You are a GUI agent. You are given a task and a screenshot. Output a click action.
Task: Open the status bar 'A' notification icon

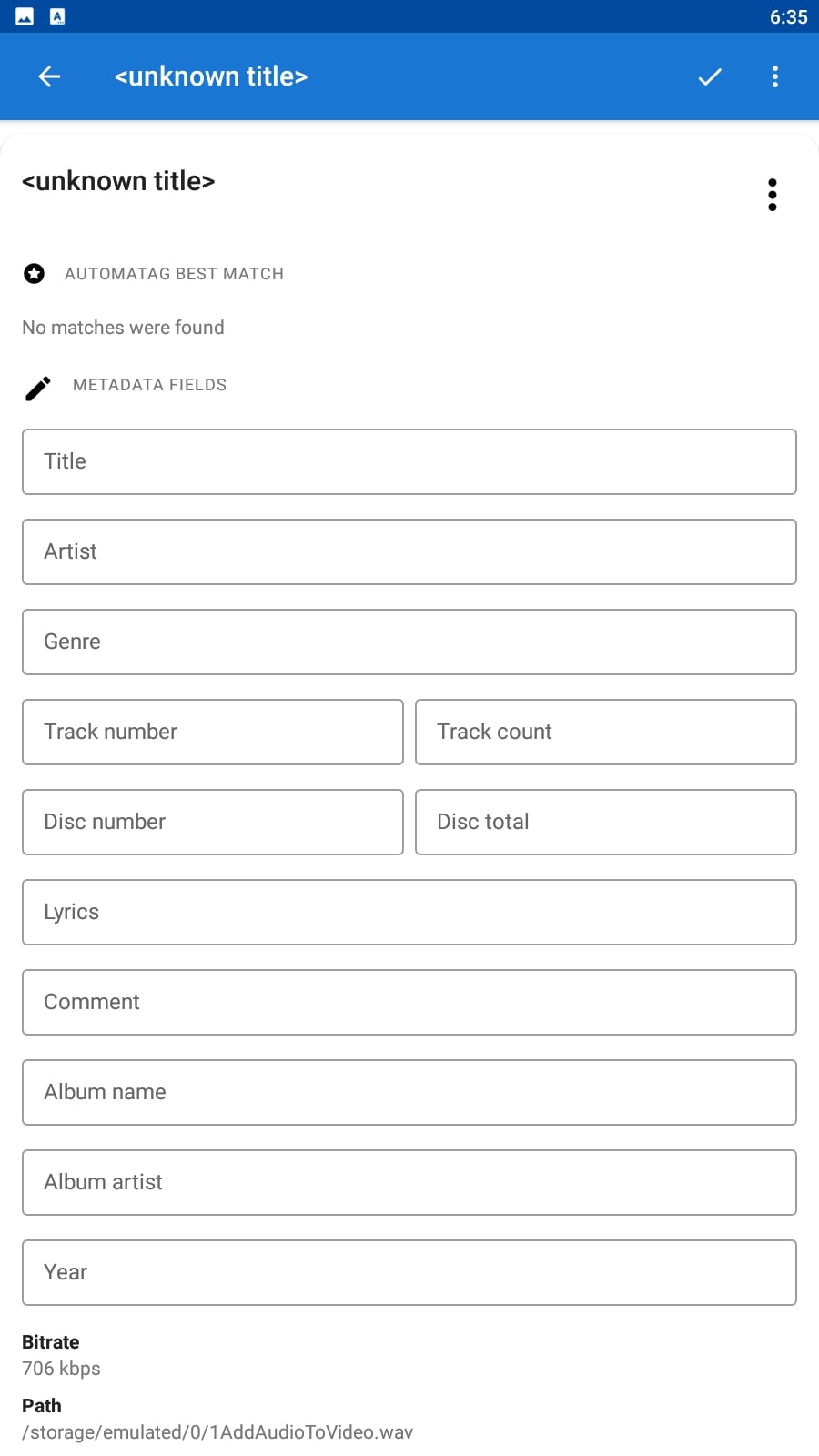click(57, 16)
